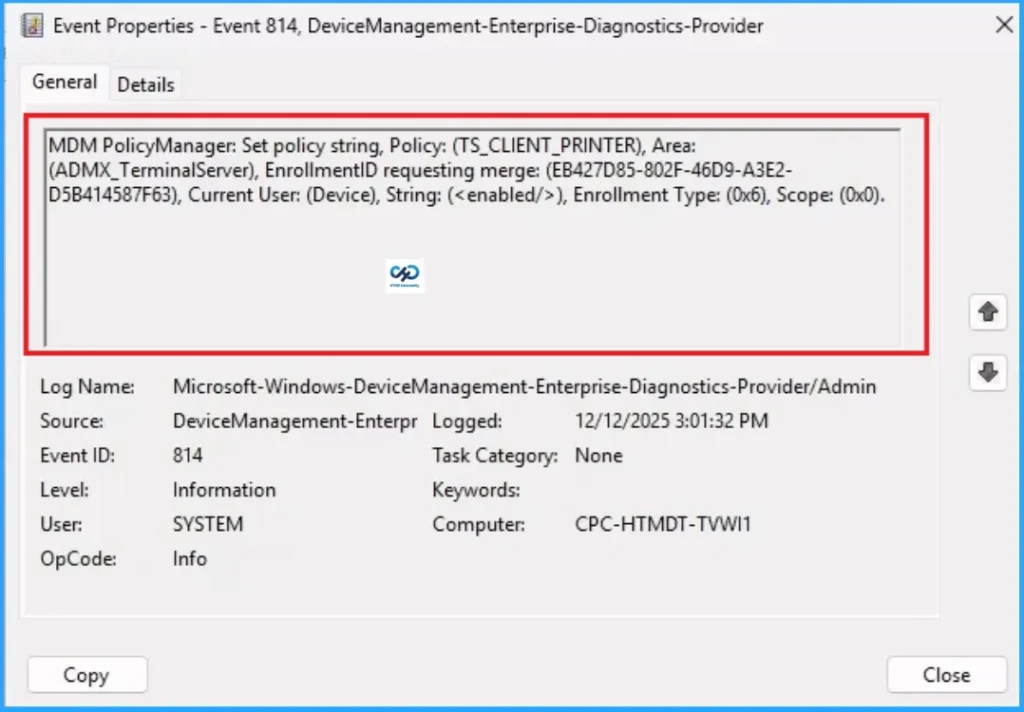Screen dimensions: 1024x712
Task: Click the Info OpCode value
Action: click(x=190, y=559)
